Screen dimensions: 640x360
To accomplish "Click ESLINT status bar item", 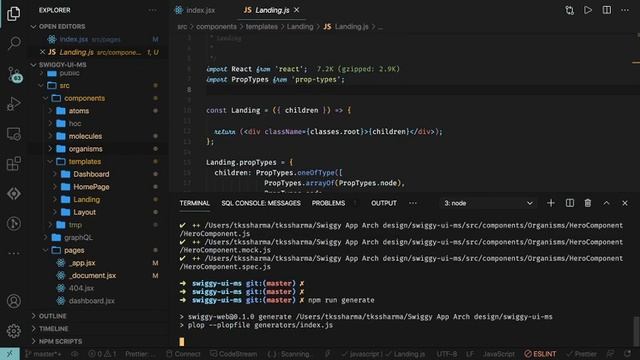I will [540, 354].
